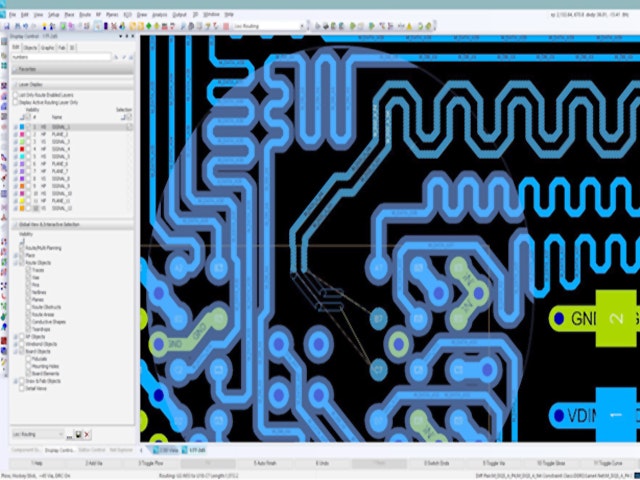
Task: Select the SIGNAL_12 layer name
Action: [62, 208]
